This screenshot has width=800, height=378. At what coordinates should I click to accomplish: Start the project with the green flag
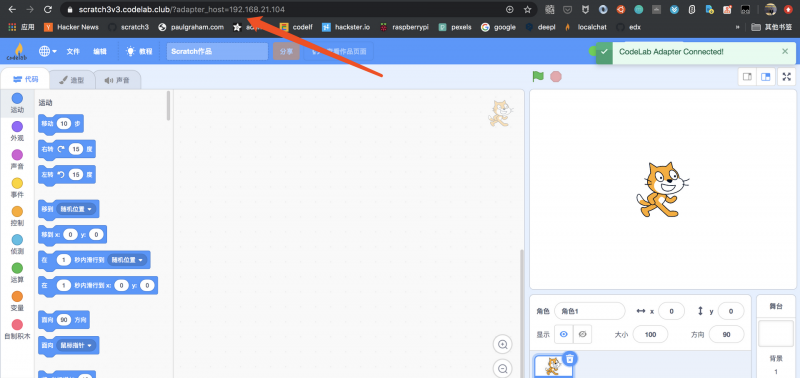538,77
